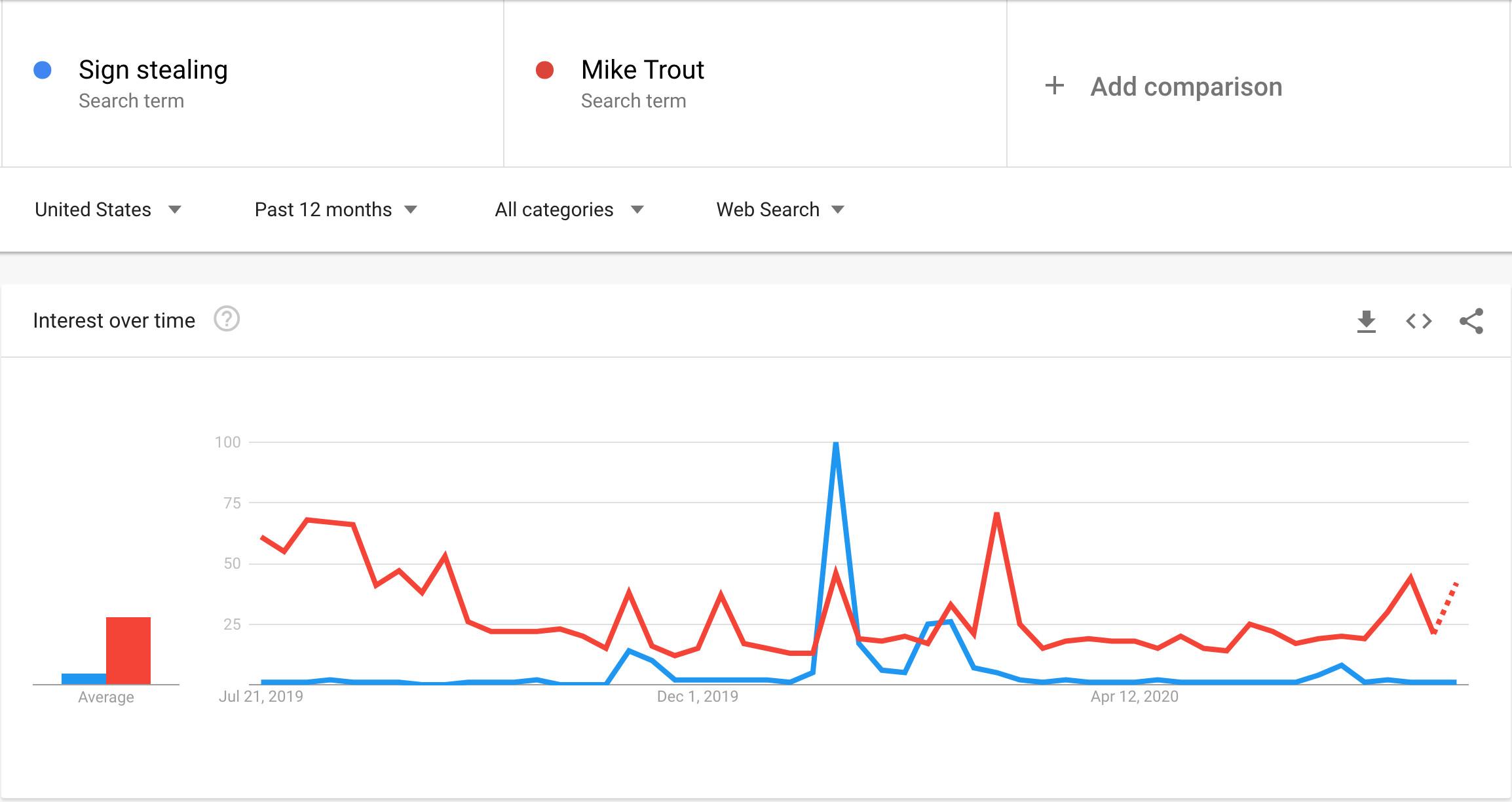Edit the Sign stealing search term
Viewport: 1512px width, 802px height.
coord(153,70)
